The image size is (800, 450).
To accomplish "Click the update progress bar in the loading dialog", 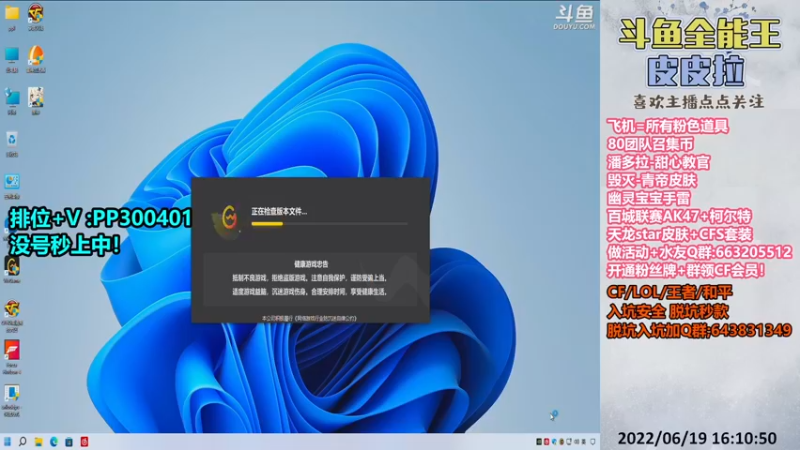I will (x=330, y=224).
